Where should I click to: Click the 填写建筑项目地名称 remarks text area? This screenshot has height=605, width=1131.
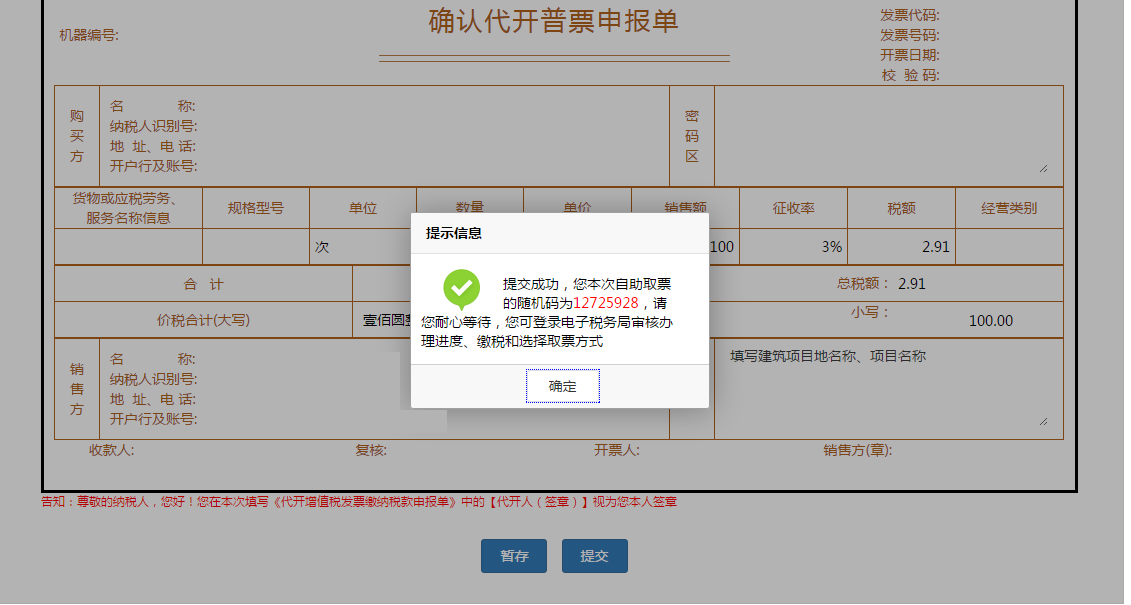(889, 389)
